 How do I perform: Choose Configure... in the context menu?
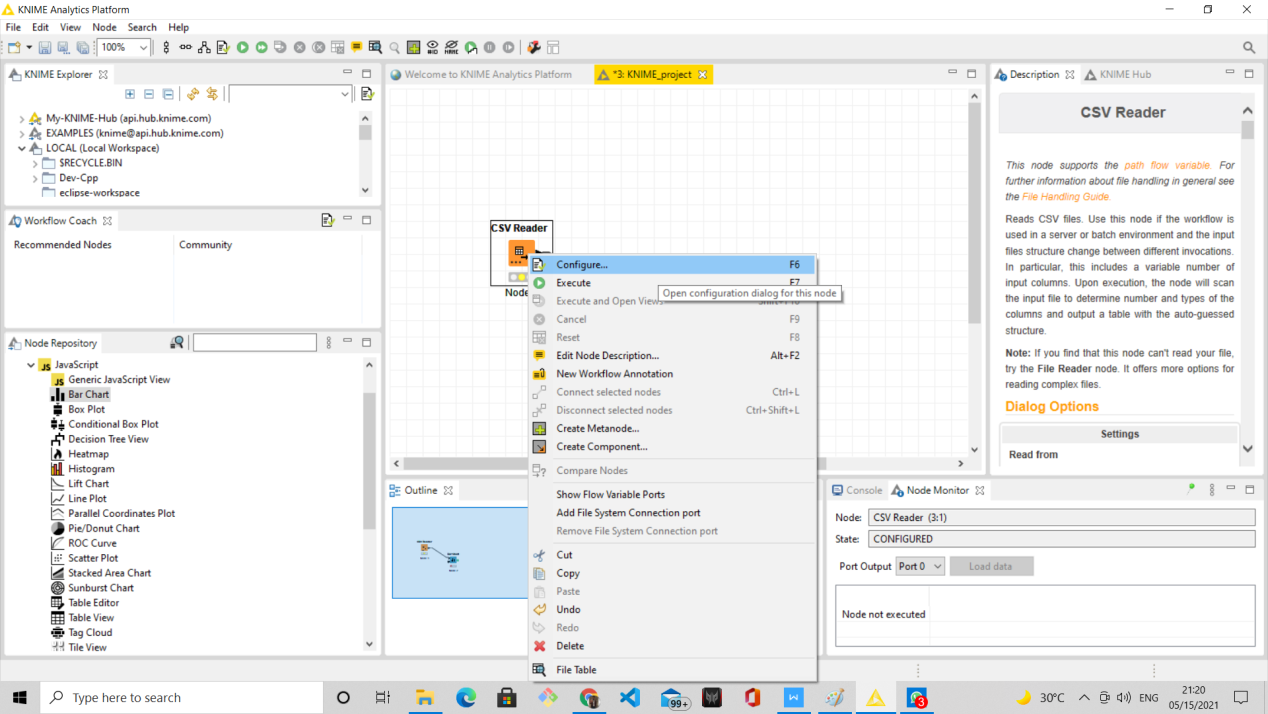coord(672,265)
